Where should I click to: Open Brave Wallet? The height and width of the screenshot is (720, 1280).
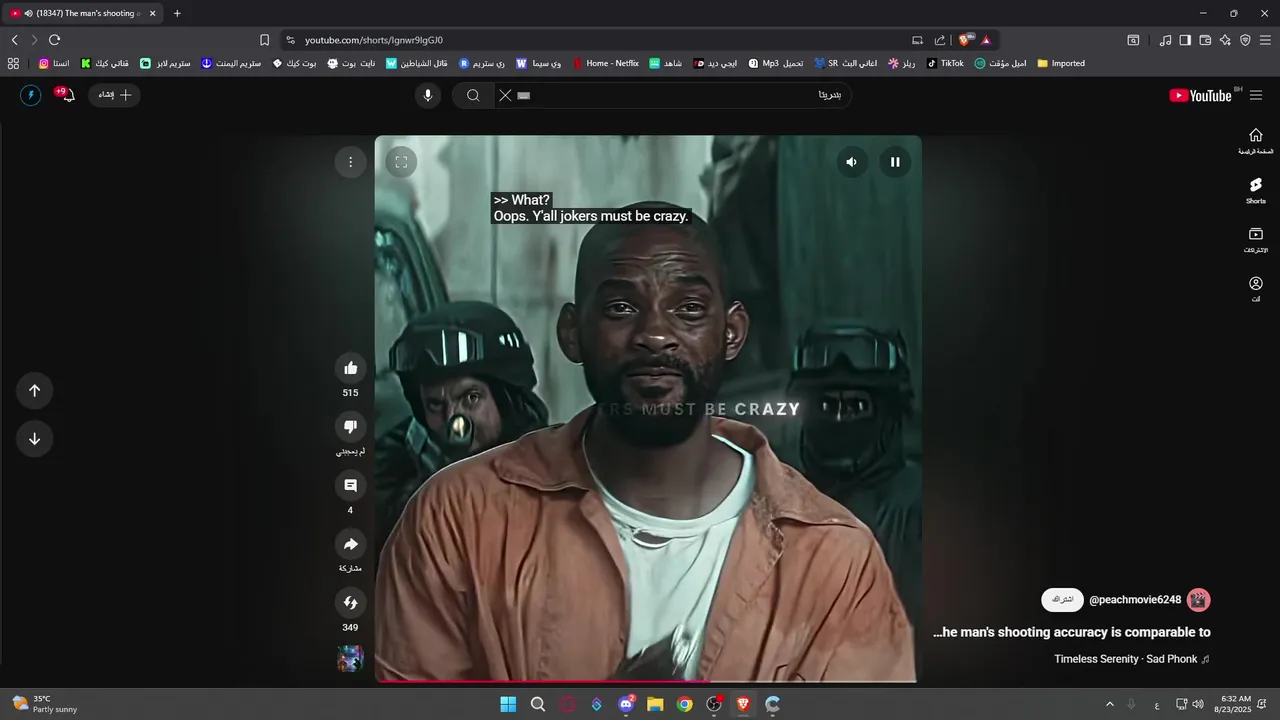point(1205,40)
